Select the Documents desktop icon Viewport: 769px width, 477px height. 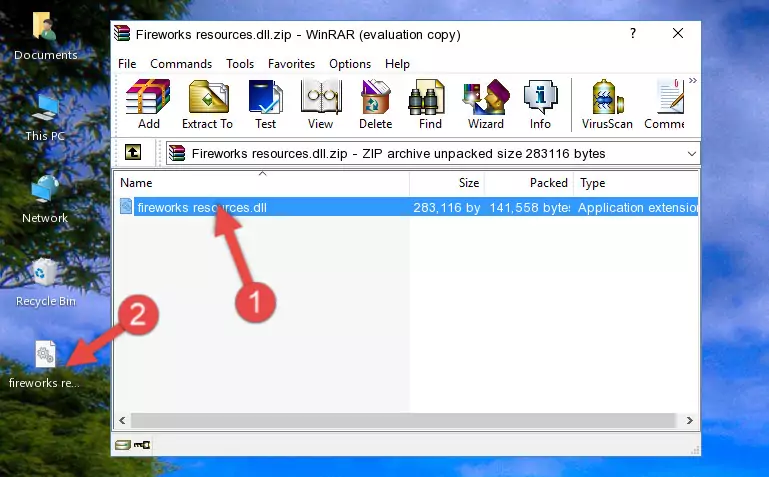point(45,37)
